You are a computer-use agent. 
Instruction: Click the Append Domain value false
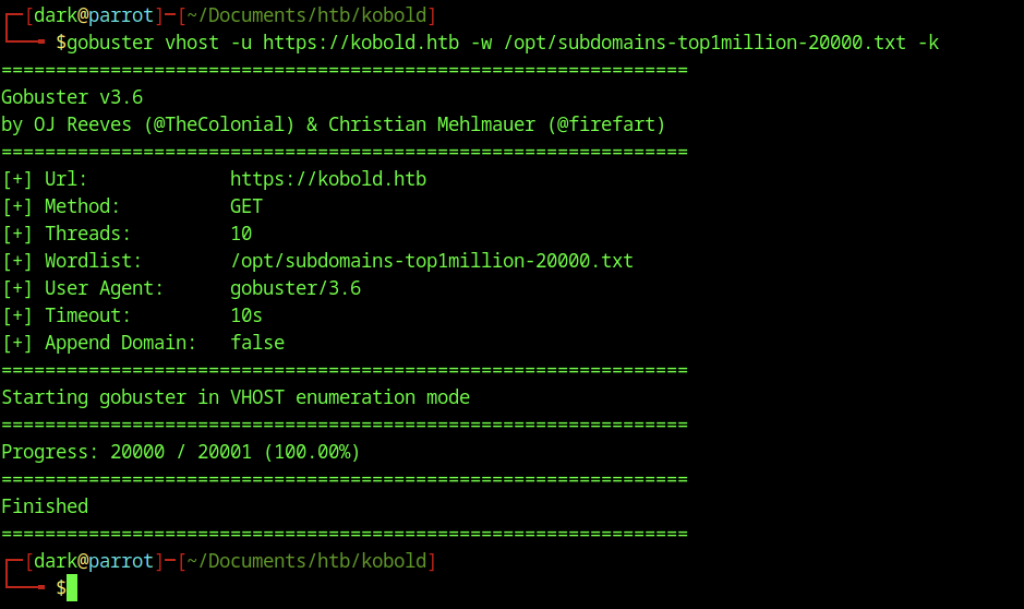(257, 343)
